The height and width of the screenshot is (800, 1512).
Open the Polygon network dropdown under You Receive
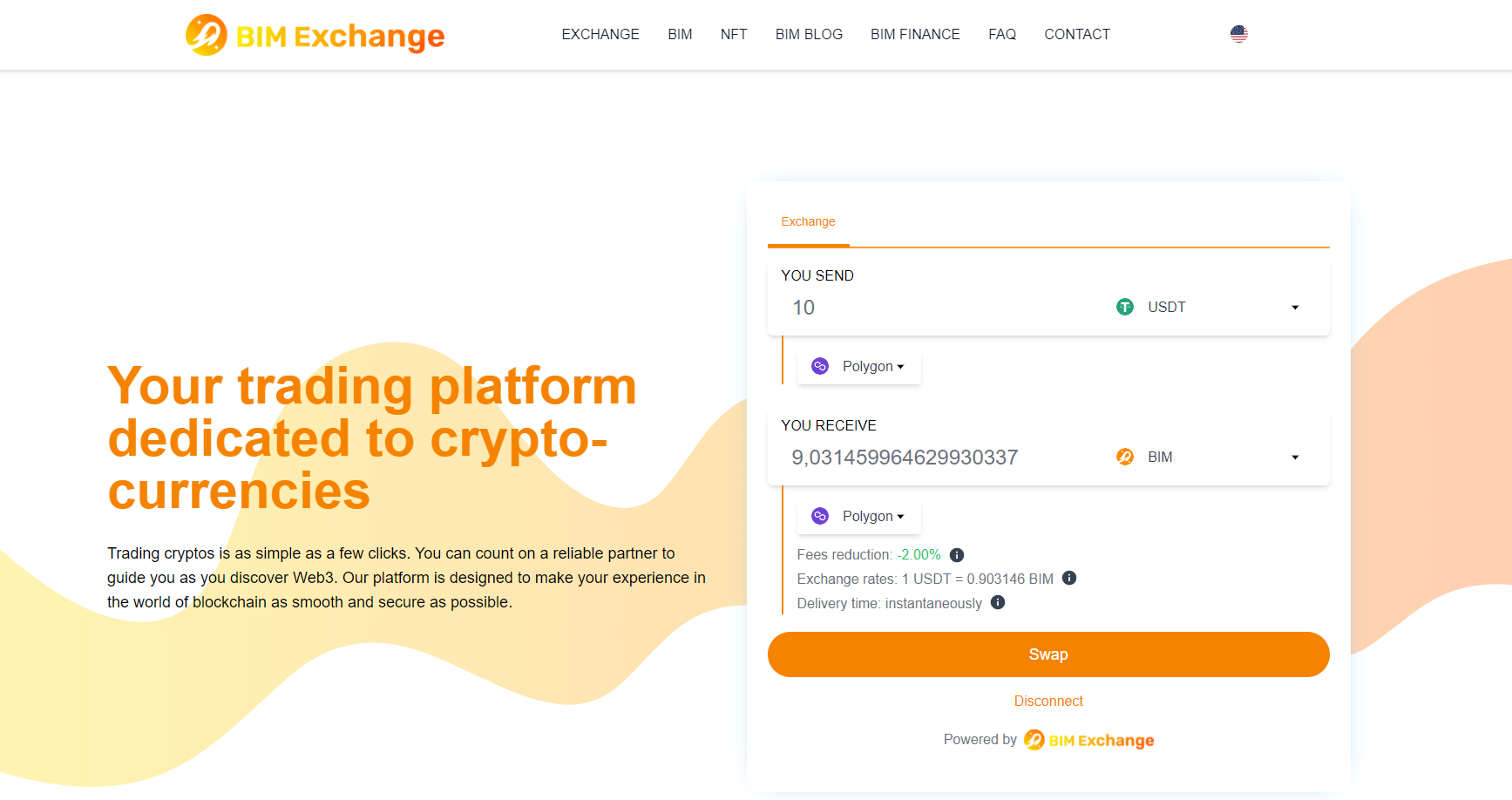(x=859, y=517)
